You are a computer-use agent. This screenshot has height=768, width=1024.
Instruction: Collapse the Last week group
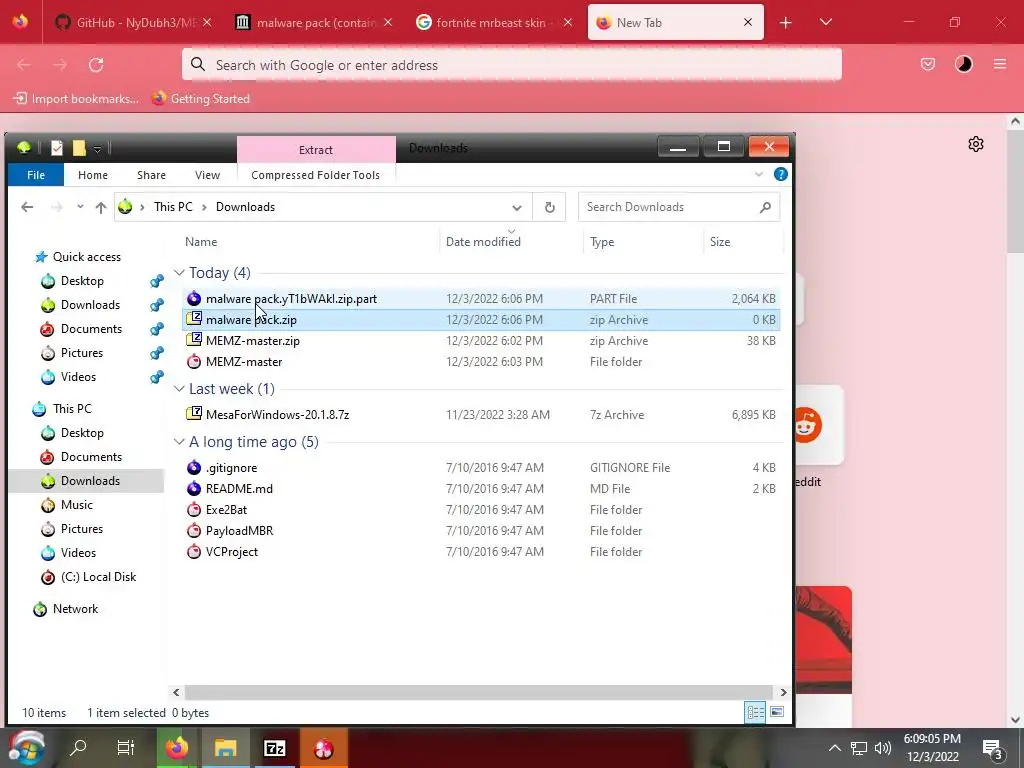point(179,389)
